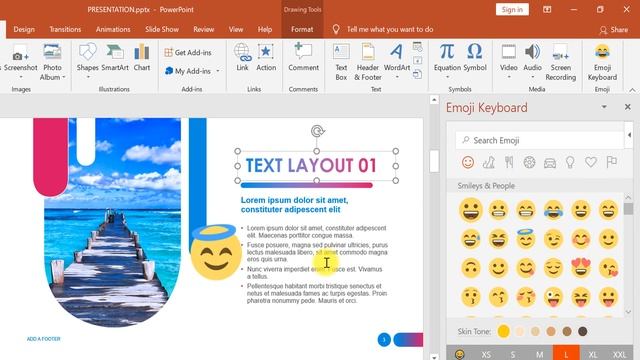Set emoji size to M
Image resolution: width=640 pixels, height=360 pixels.
[x=540, y=354]
